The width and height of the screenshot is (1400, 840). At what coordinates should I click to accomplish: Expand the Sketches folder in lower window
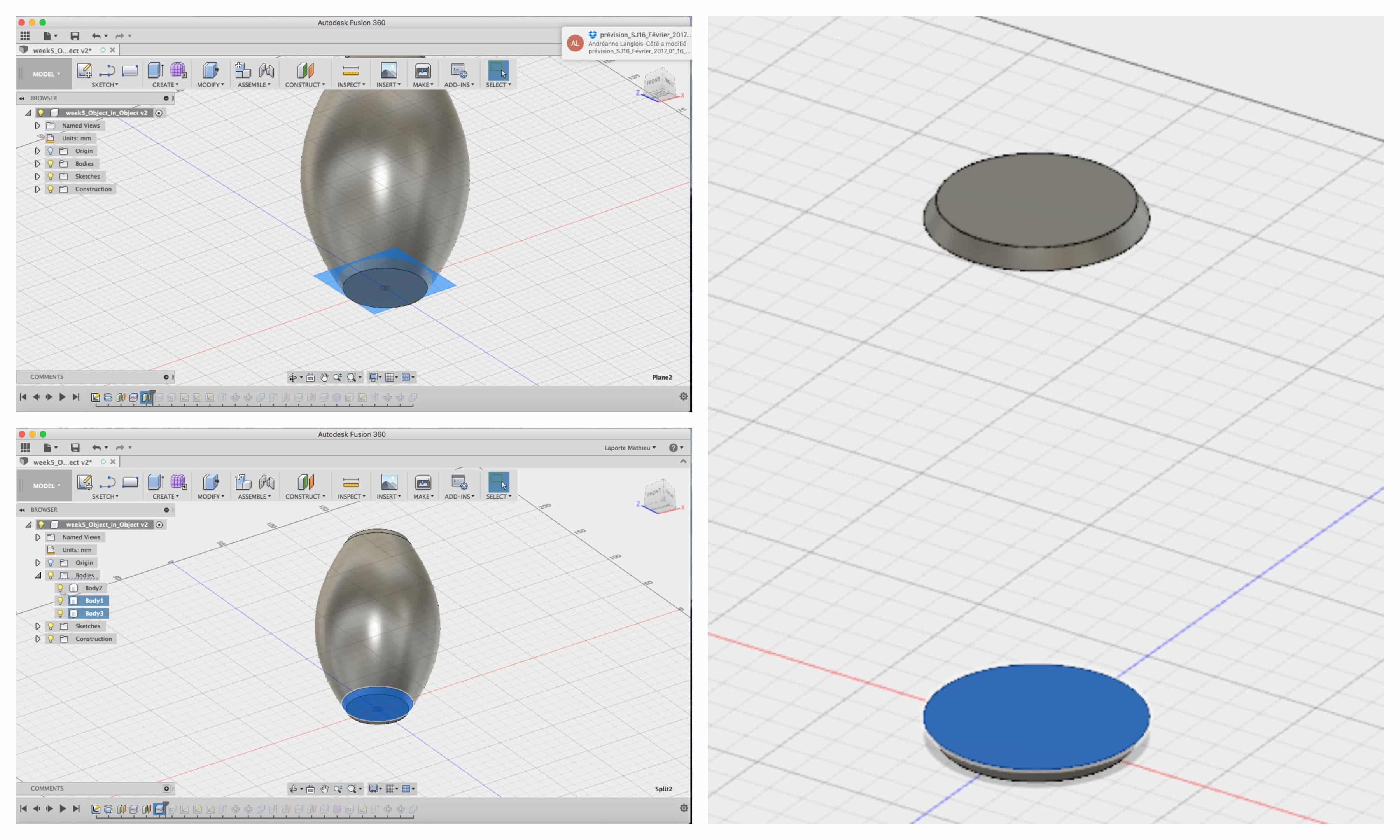coord(38,626)
